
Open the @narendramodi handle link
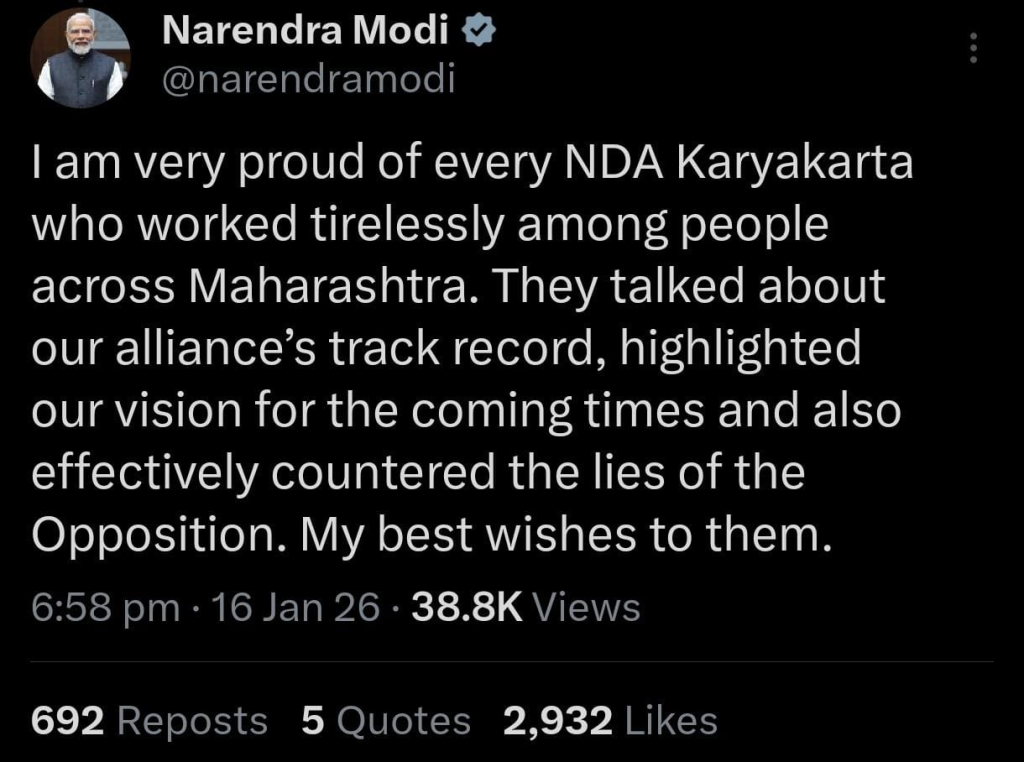(x=308, y=78)
